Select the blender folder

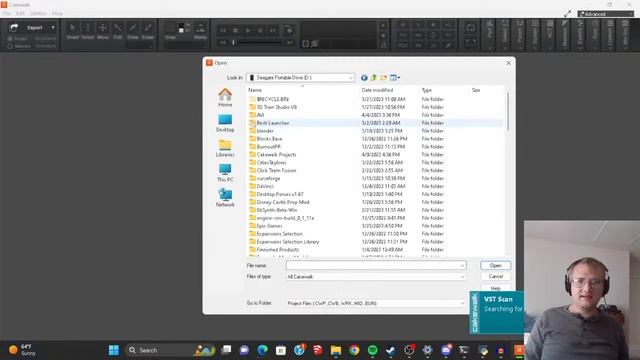(x=265, y=131)
